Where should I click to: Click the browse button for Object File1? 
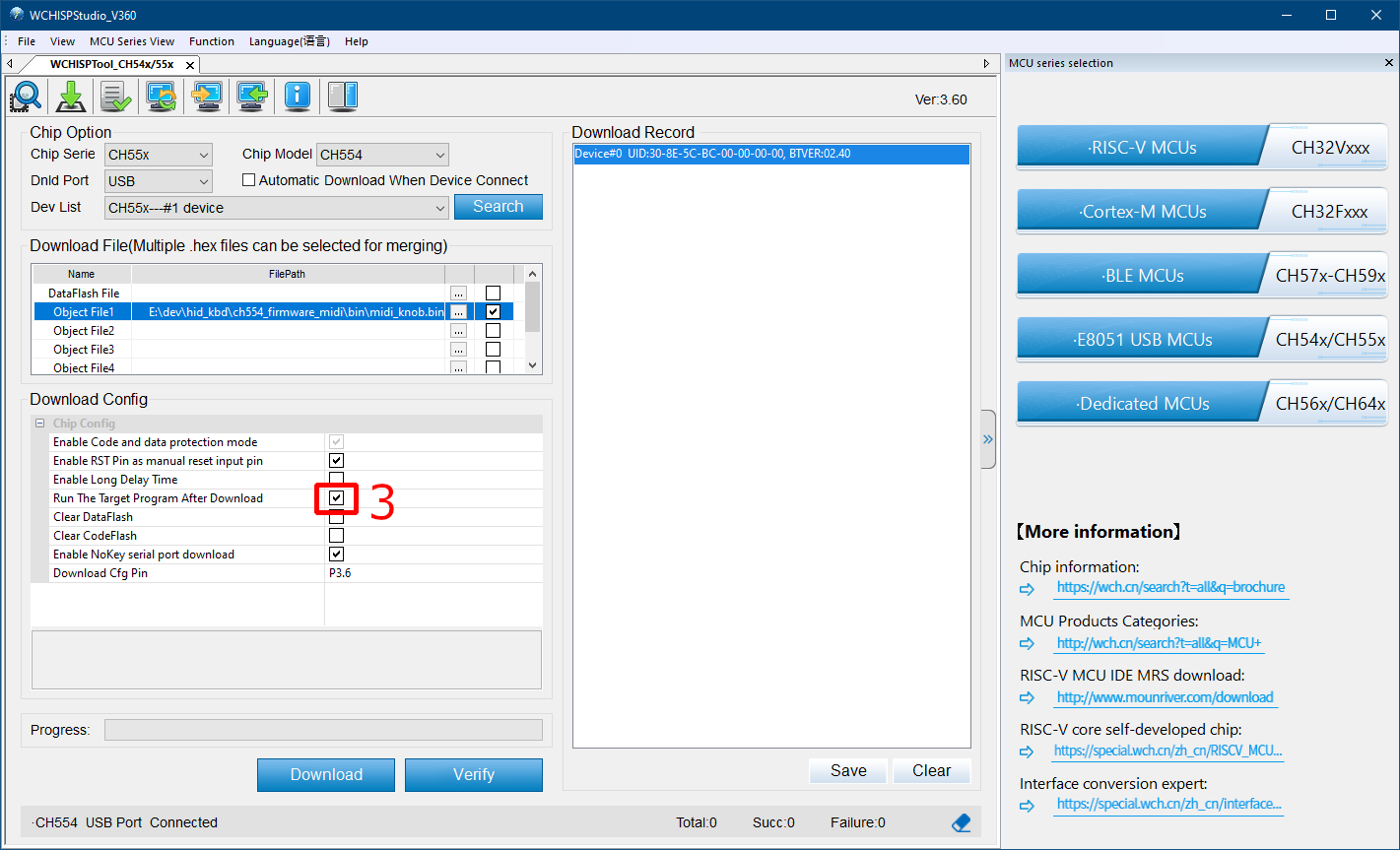point(458,312)
